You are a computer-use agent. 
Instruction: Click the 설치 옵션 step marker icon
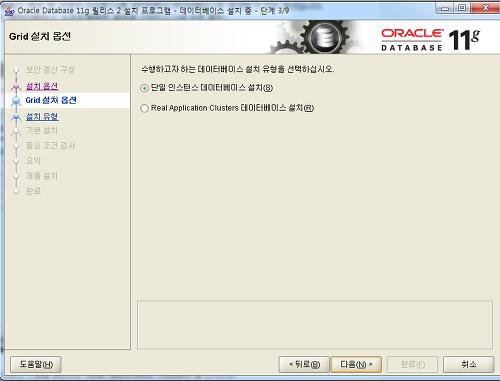point(16,87)
